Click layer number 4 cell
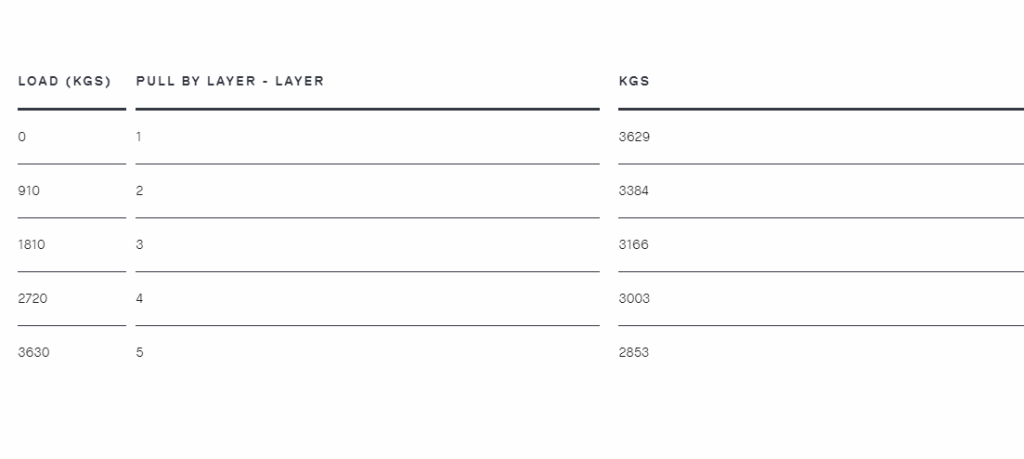1024x459 pixels. (139, 298)
